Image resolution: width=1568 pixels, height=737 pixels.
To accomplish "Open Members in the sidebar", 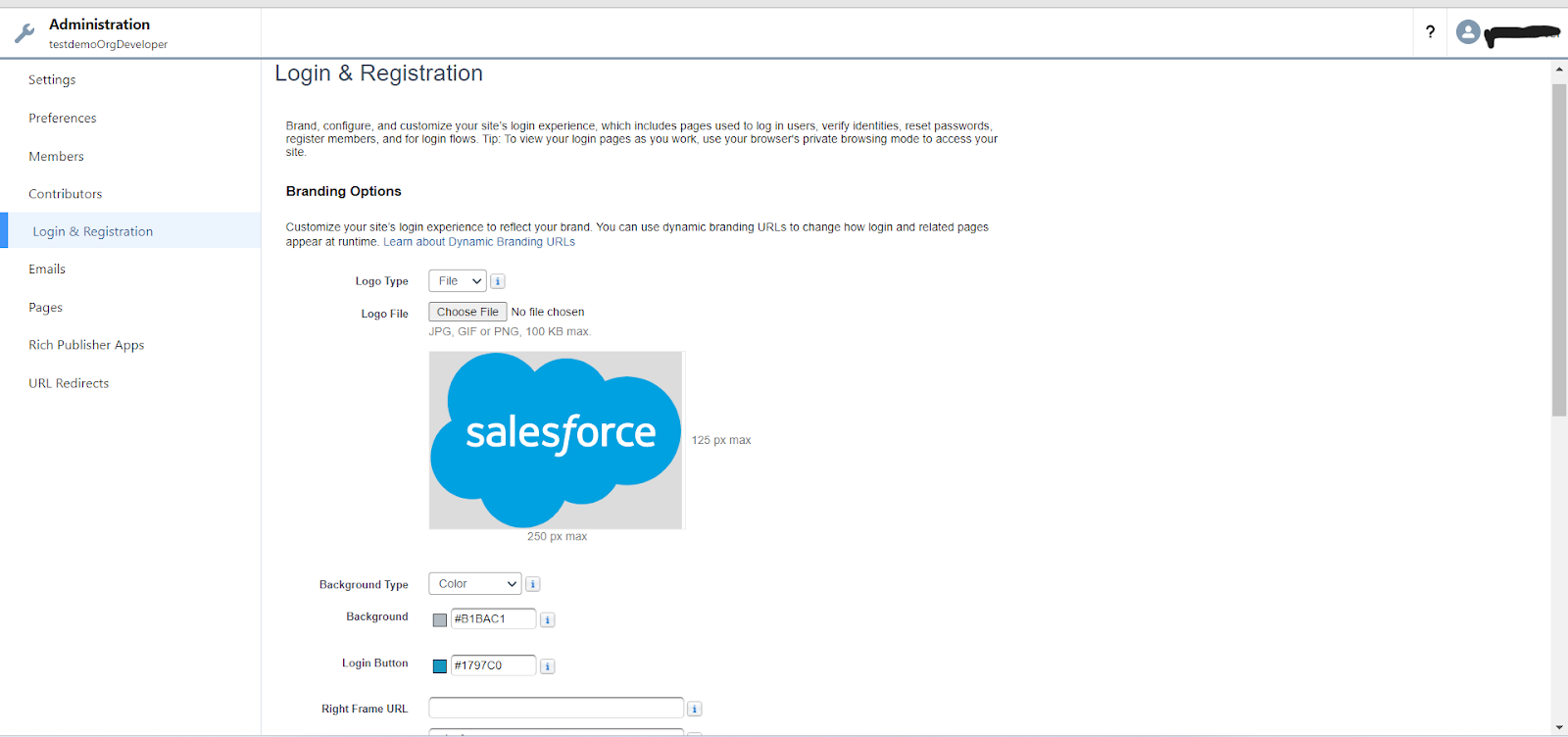I will (56, 156).
